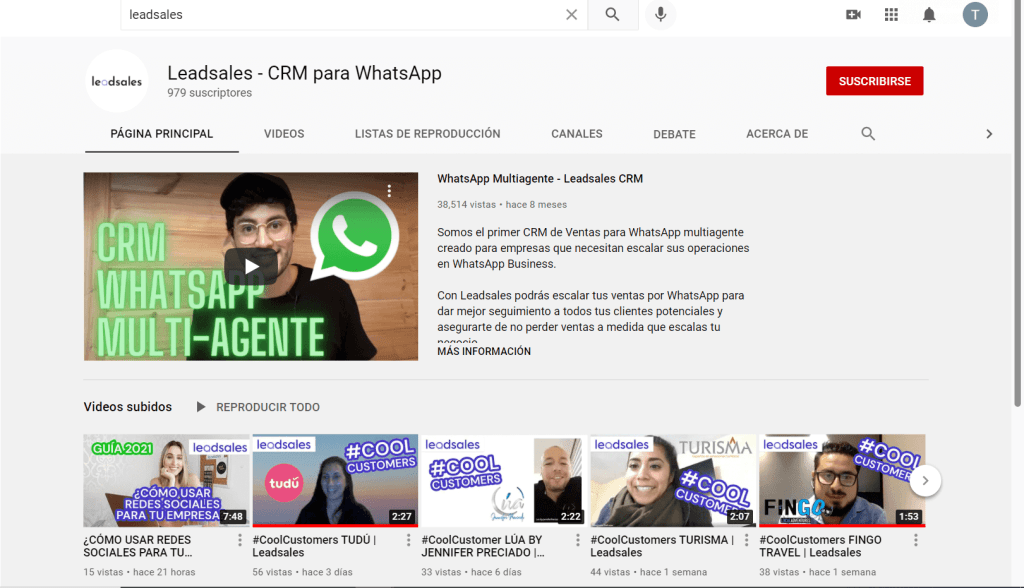Click the 33 vistas hace 6 días text
Viewport: 1024px width, 588px height.
coord(472,572)
